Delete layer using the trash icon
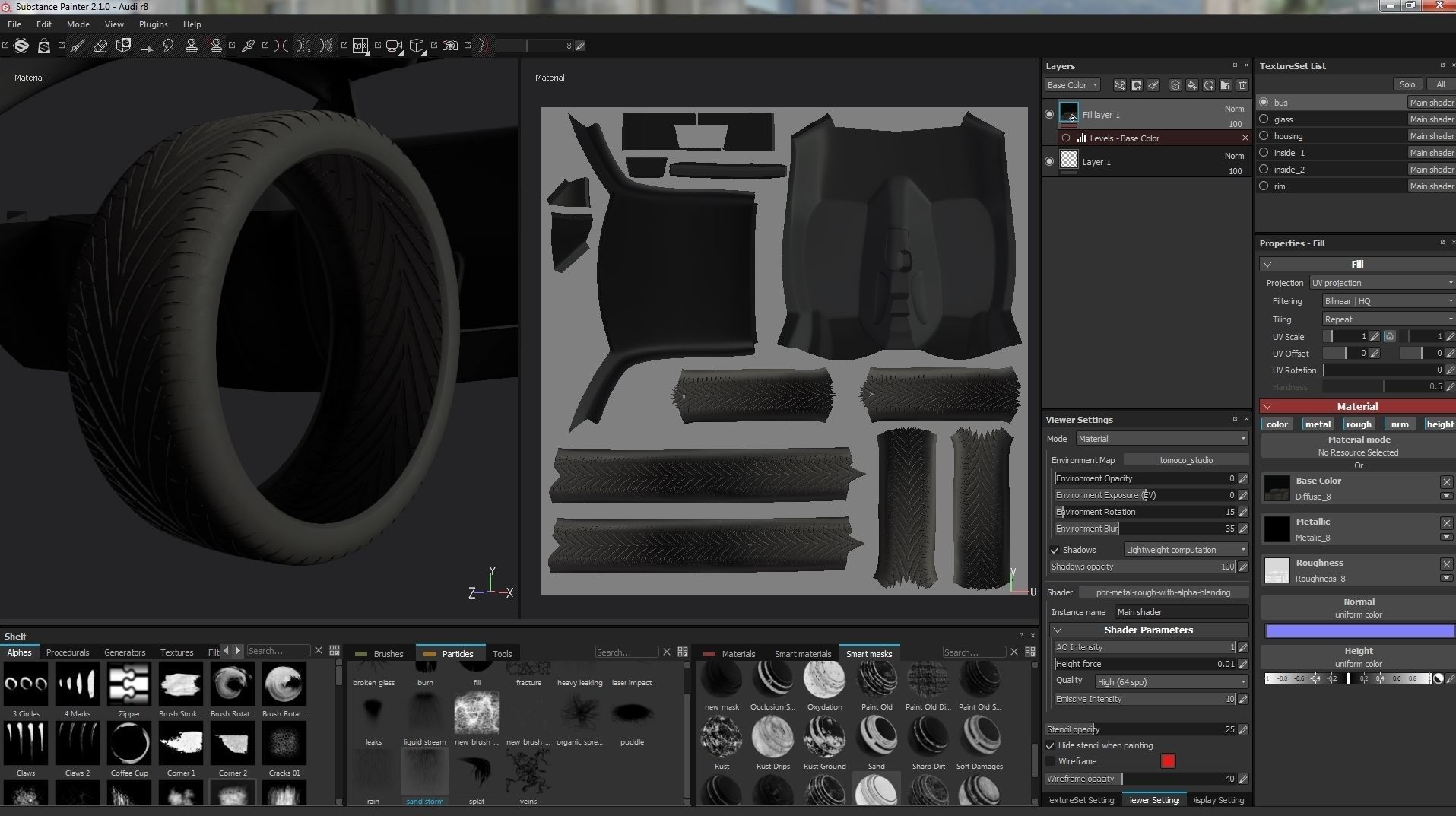The height and width of the screenshot is (816, 1456). [x=1242, y=85]
